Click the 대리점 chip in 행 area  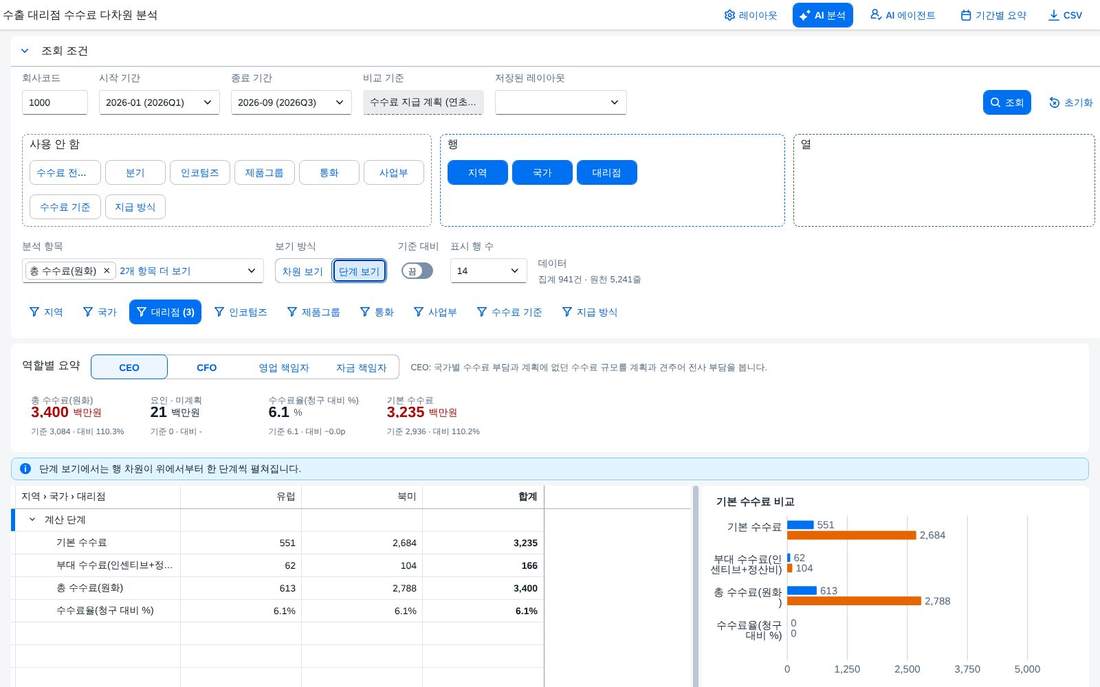pyautogui.click(x=607, y=173)
